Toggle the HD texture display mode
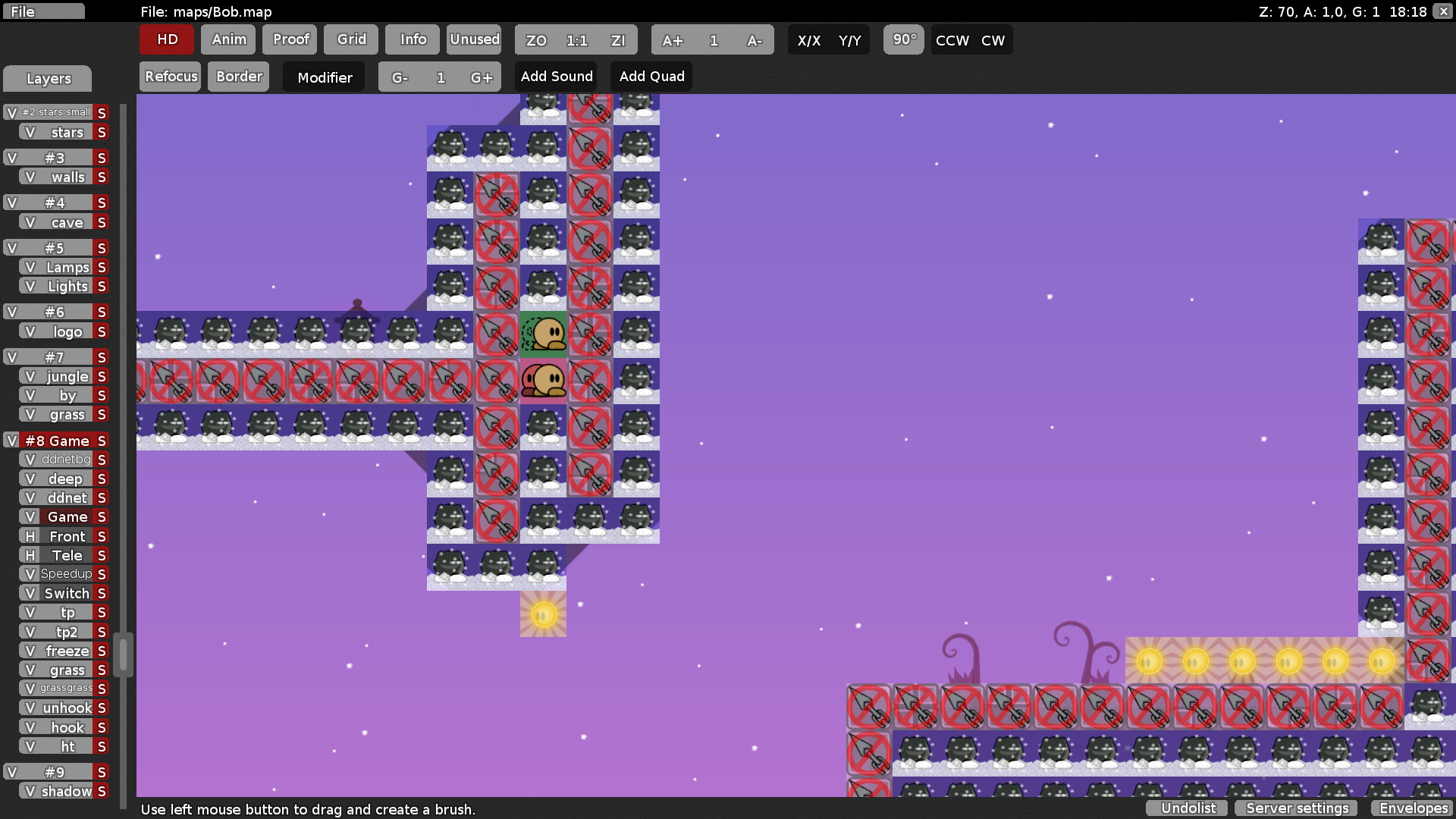The image size is (1456, 819). click(x=165, y=39)
